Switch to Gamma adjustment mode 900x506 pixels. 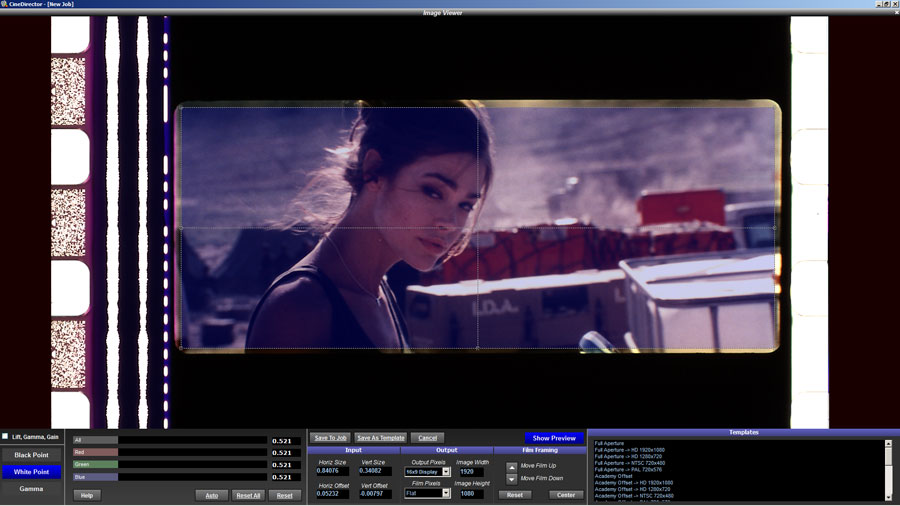(32, 489)
